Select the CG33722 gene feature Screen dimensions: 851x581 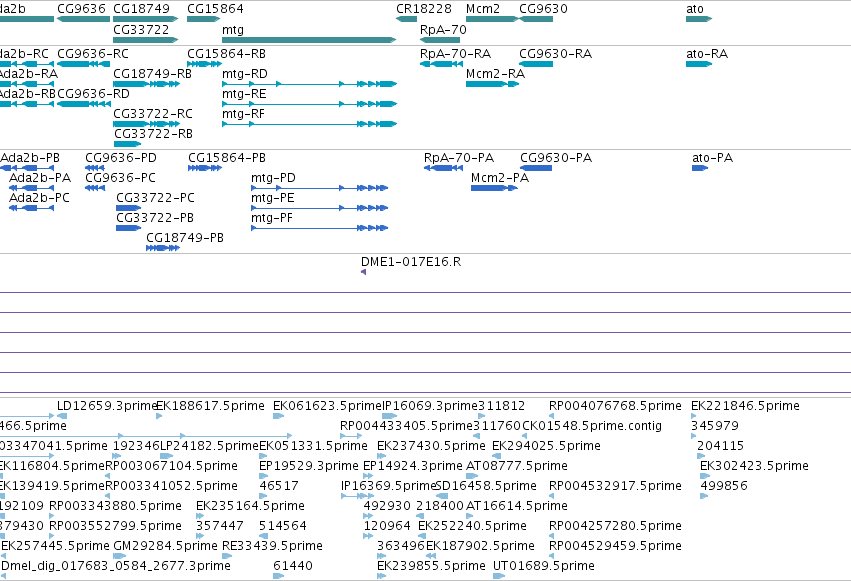coord(145,40)
